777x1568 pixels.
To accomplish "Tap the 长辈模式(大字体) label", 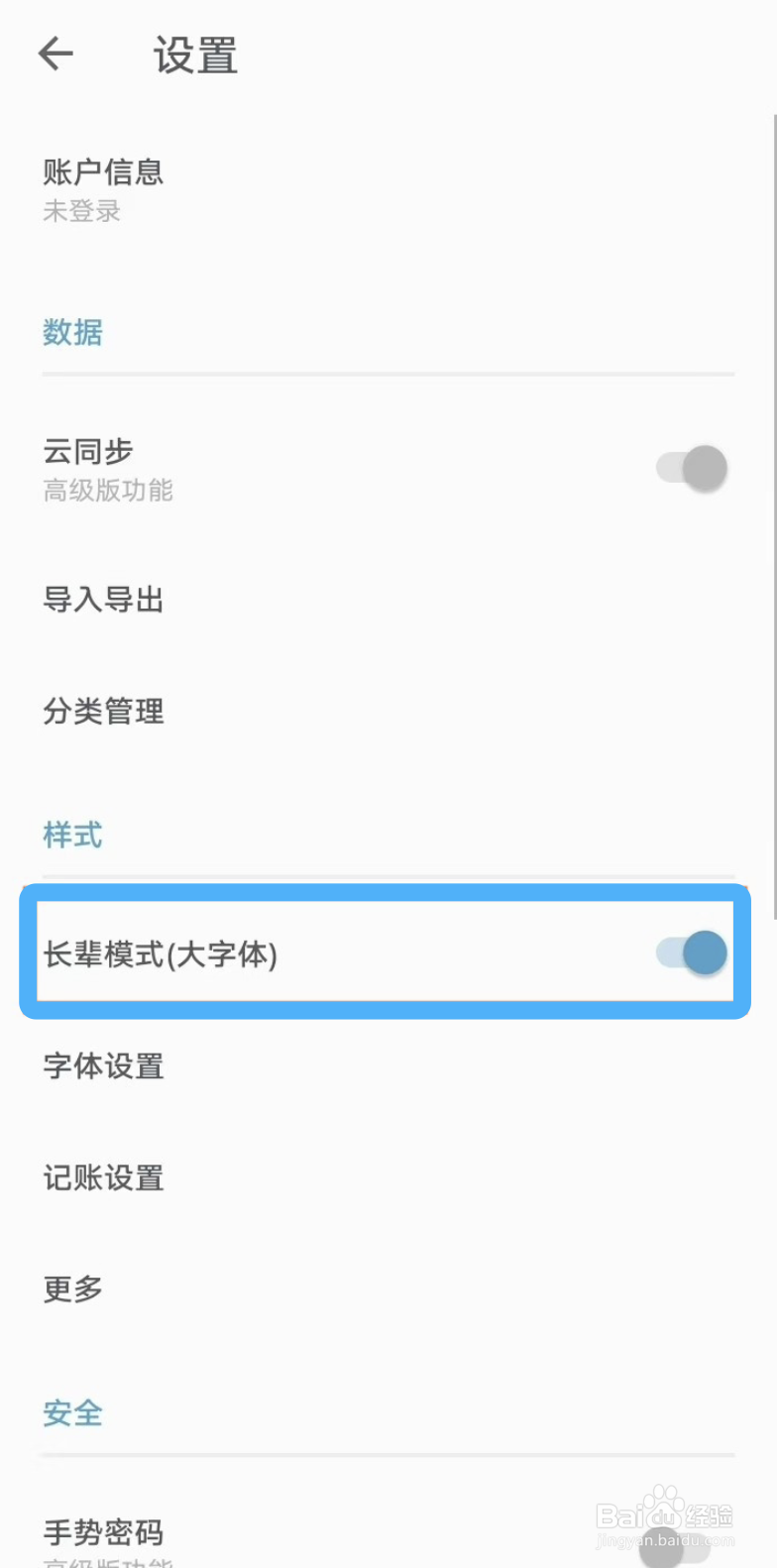I will click(160, 954).
